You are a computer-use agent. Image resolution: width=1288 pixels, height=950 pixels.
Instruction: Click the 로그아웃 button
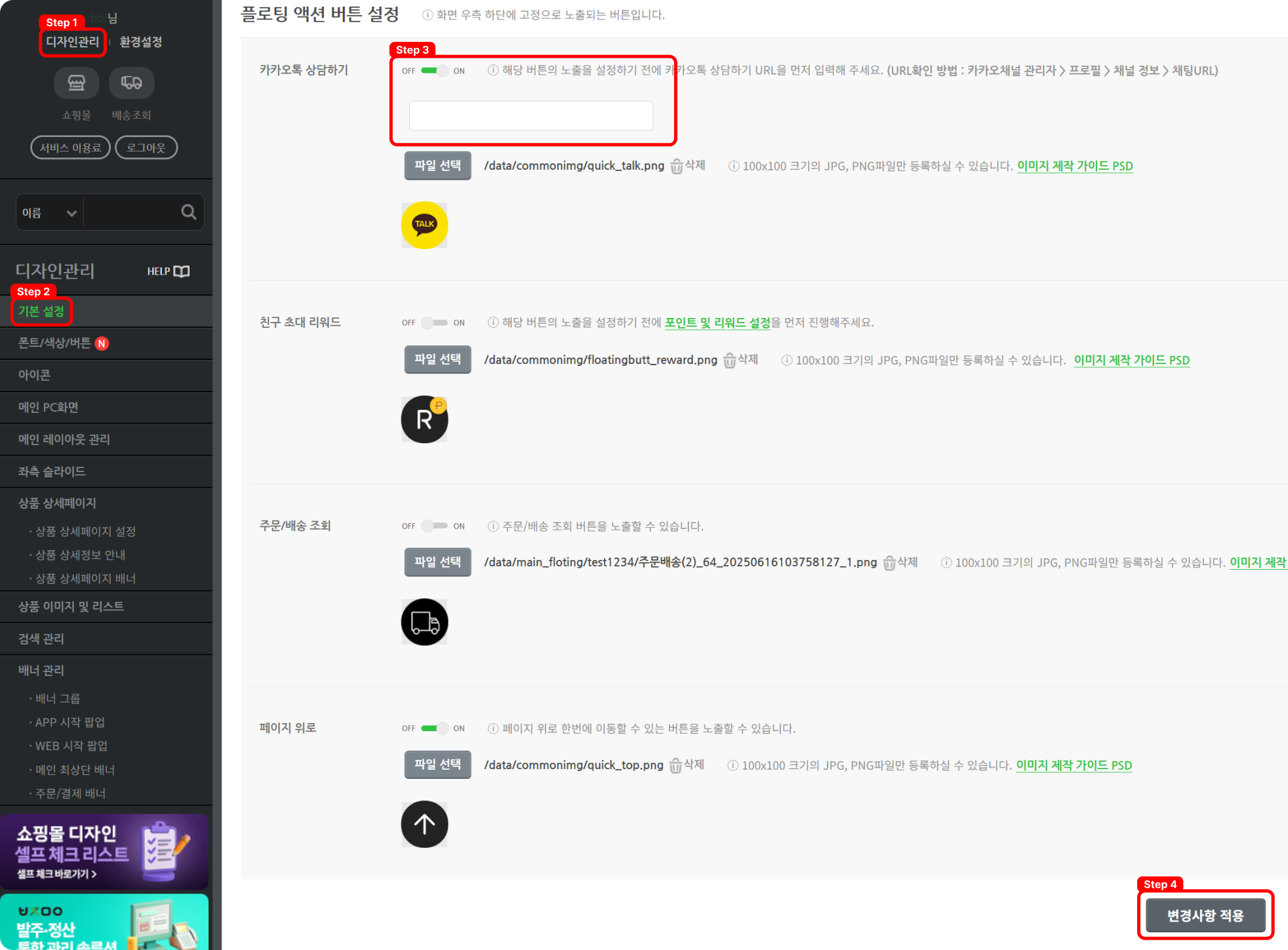click(146, 148)
